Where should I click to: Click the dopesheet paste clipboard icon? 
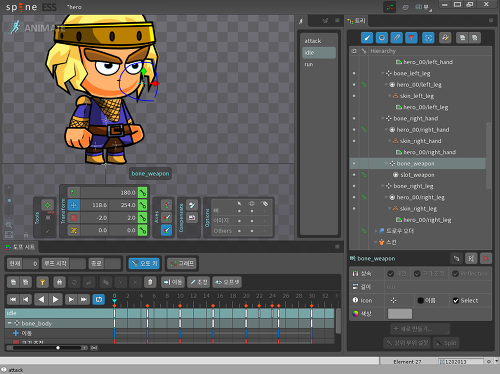[x=150, y=282]
